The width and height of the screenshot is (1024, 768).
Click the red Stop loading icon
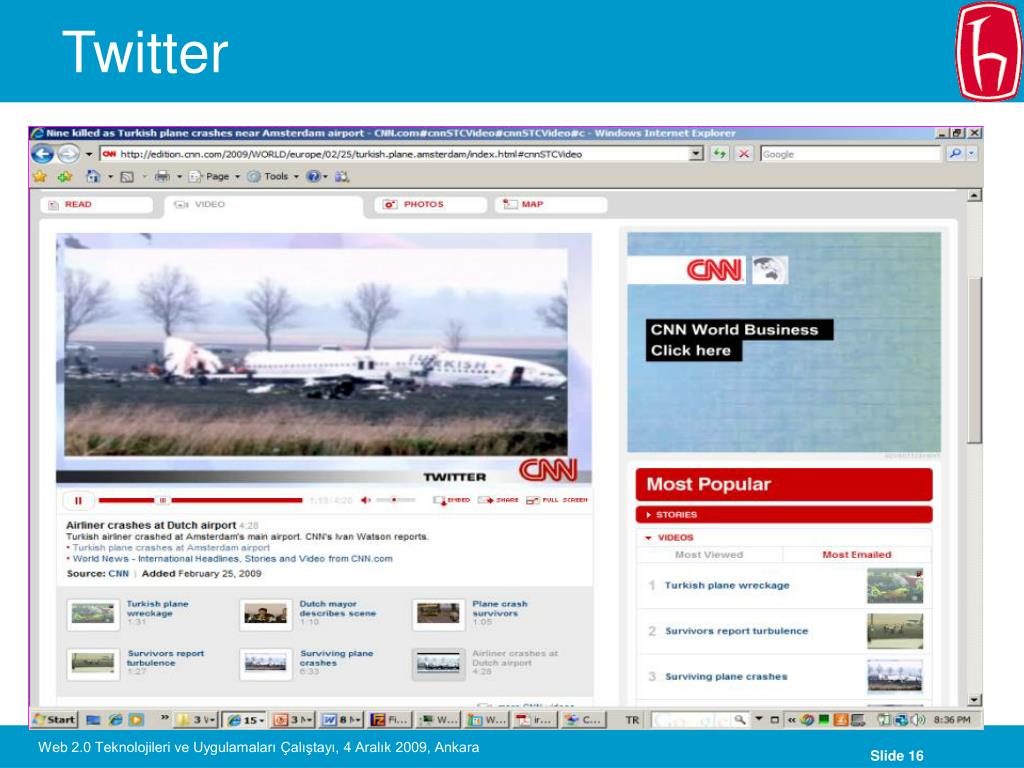[x=743, y=154]
